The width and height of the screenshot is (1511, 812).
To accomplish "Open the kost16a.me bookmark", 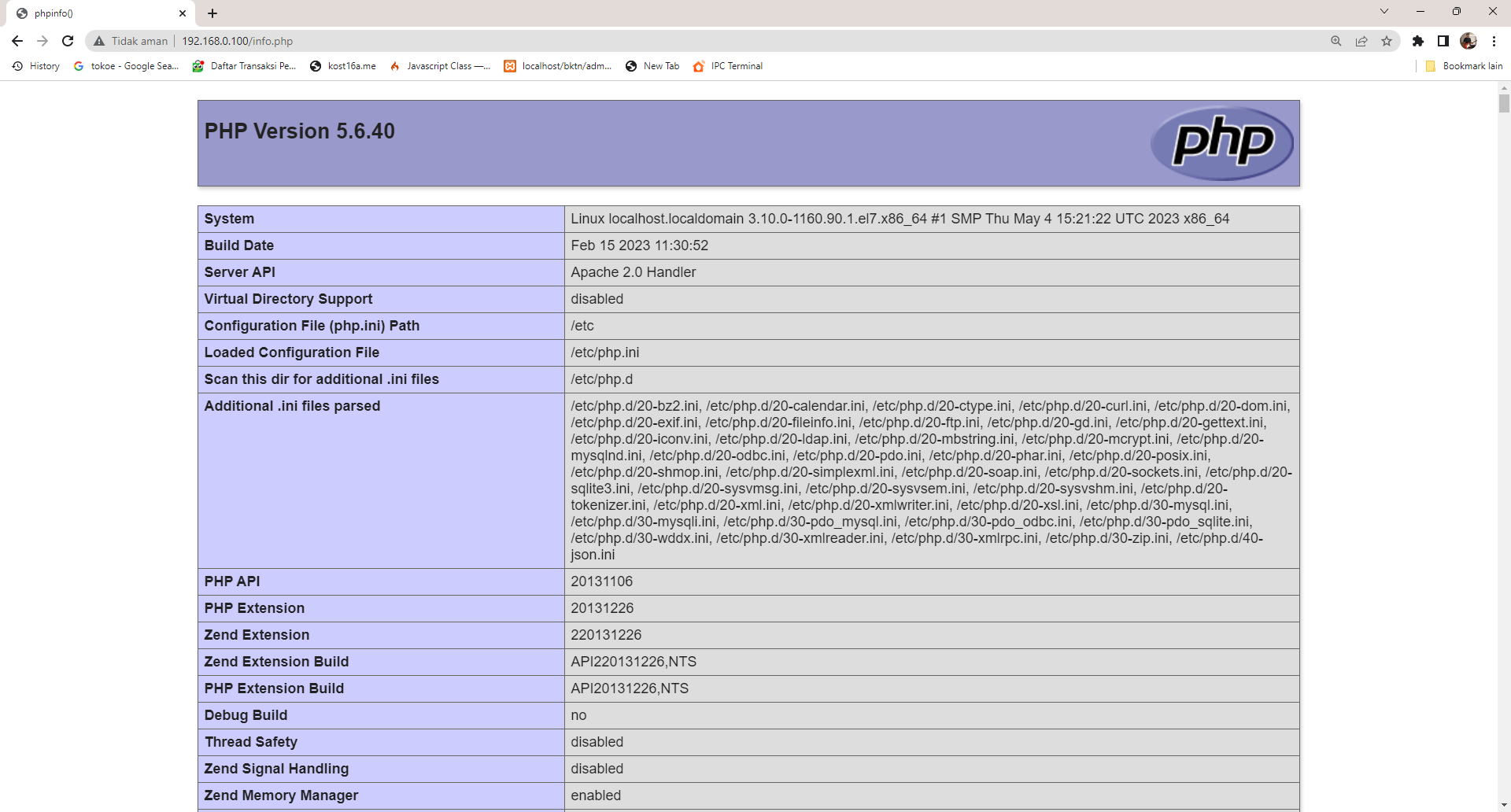I will pyautogui.click(x=343, y=66).
